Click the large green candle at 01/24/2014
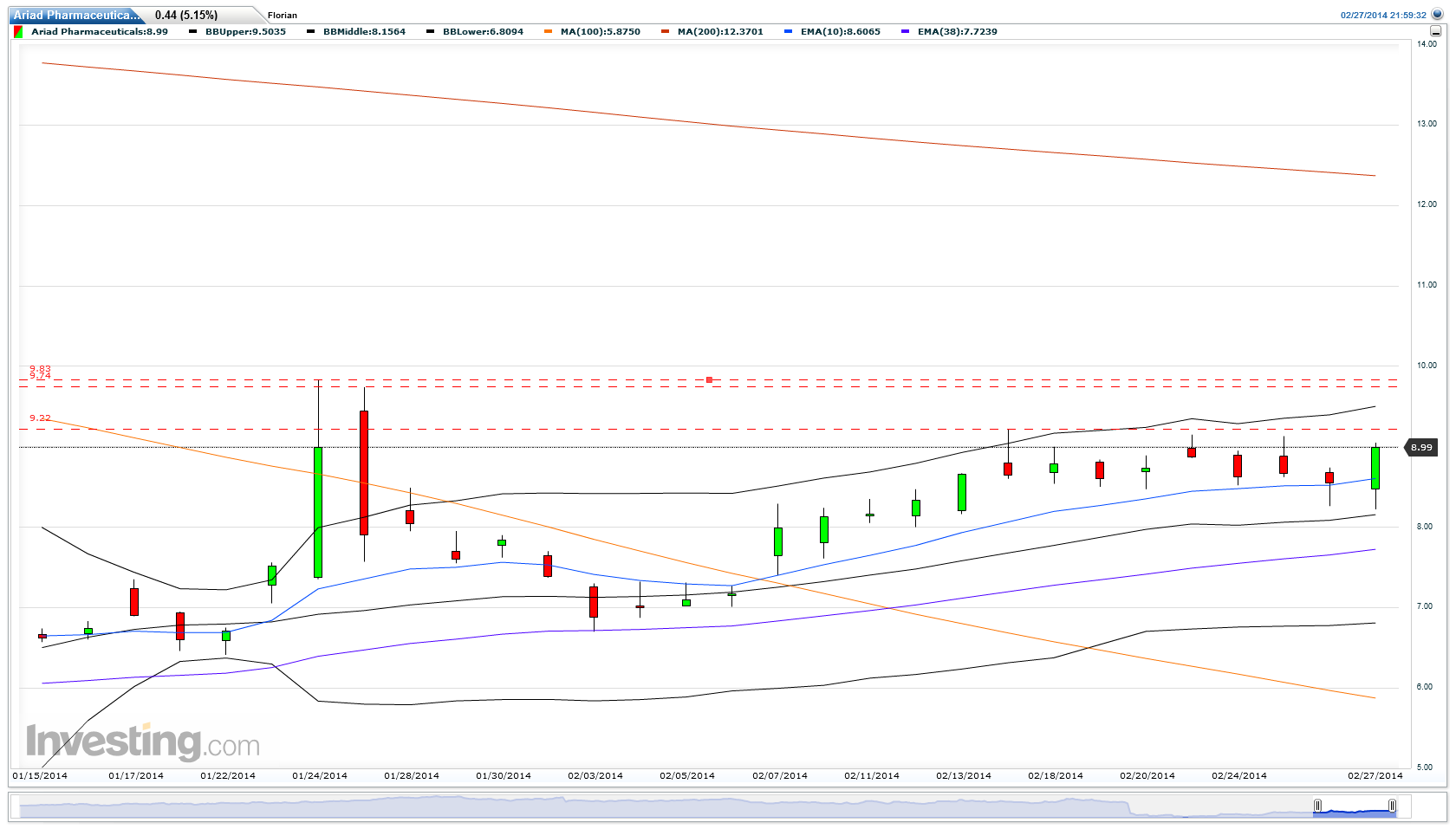 [318, 512]
